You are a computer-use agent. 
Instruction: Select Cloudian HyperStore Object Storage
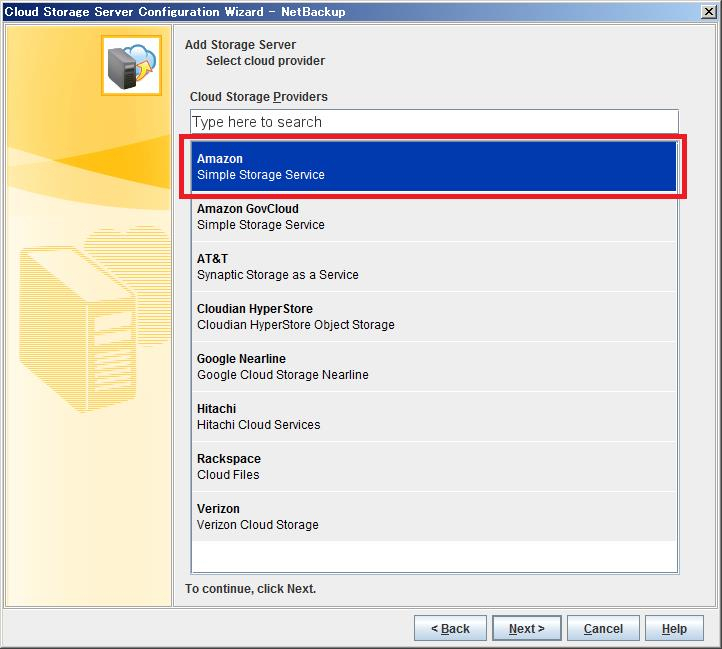pyautogui.click(x=434, y=316)
